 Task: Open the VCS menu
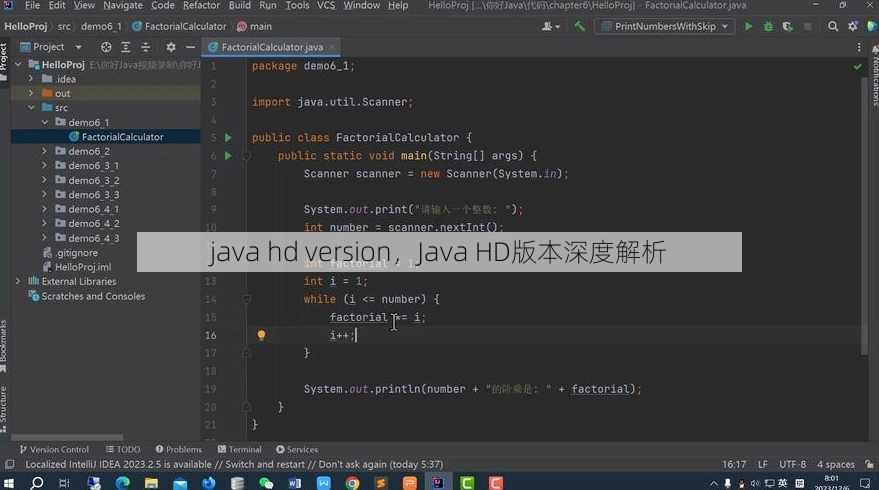(326, 6)
